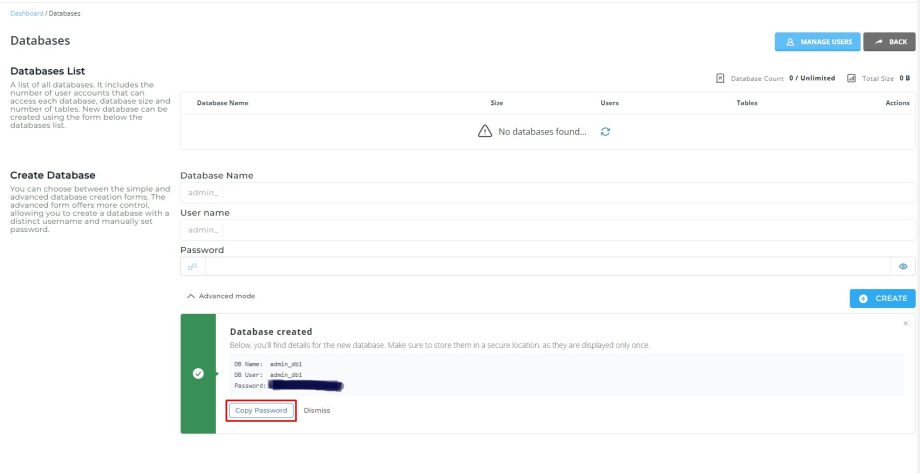Screen dimensions: 920x473
Task: Generate a random password icon
Action: pos(192,266)
